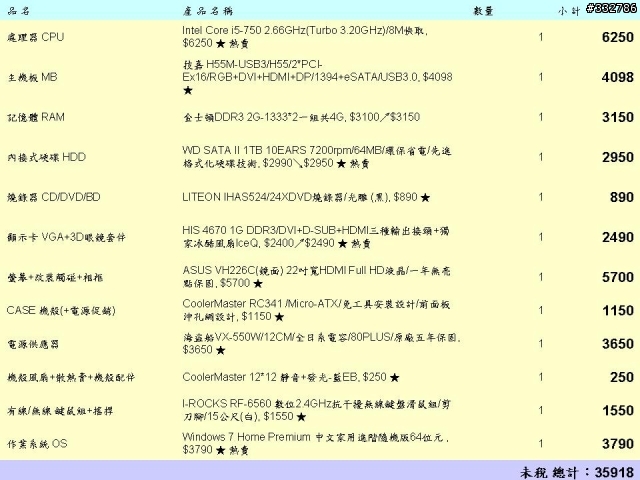Click the ASUS VH226C monitor description
This screenshot has width=640, height=480.
pos(316,277)
